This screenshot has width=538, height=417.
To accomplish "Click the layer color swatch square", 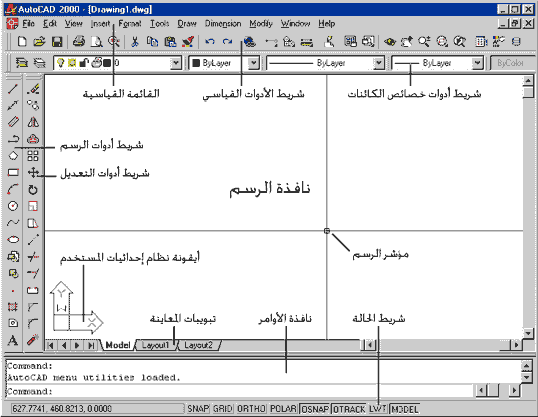I will pyautogui.click(x=107, y=63).
